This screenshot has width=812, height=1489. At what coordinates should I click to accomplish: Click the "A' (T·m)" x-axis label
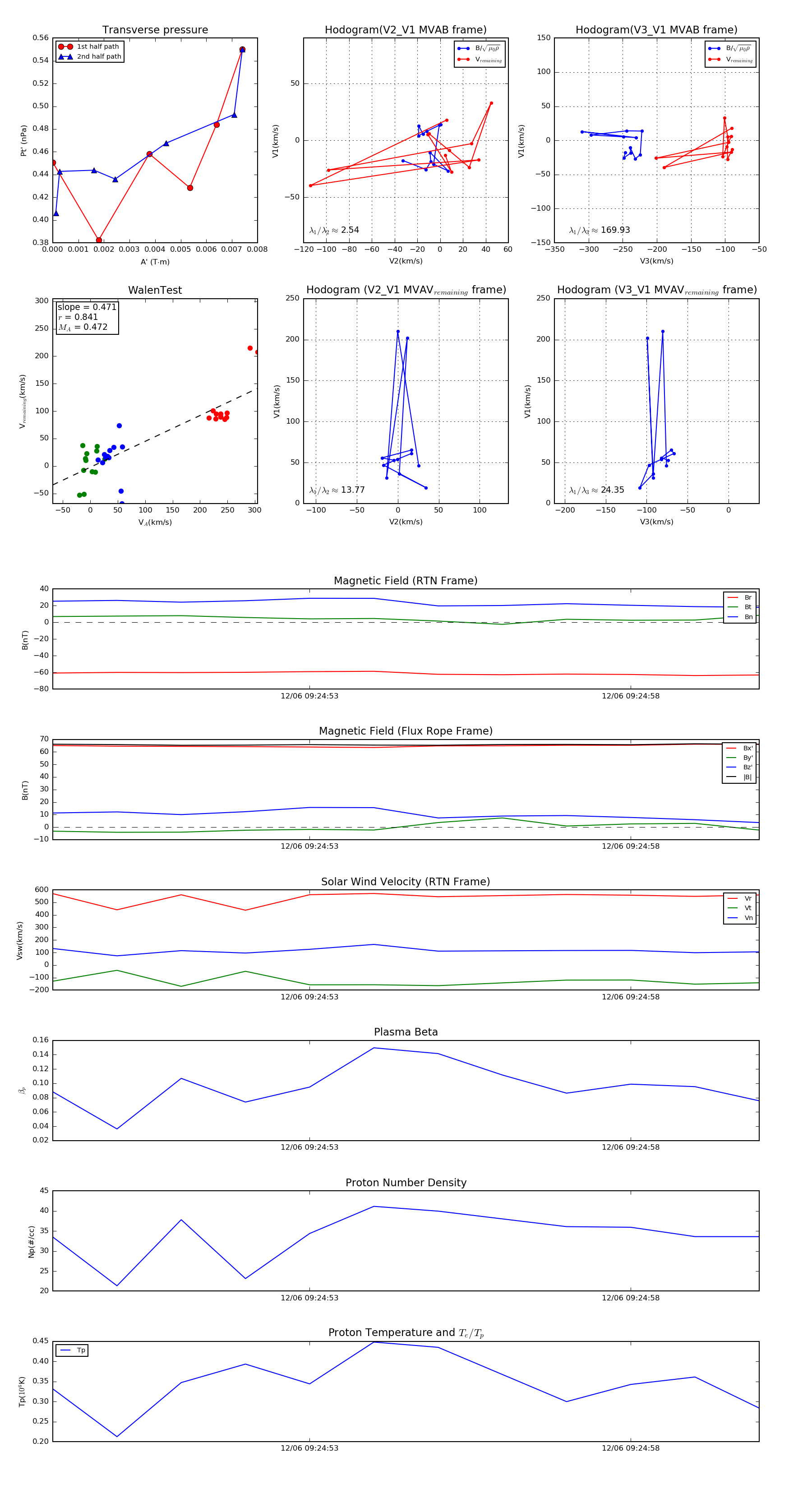(x=155, y=262)
